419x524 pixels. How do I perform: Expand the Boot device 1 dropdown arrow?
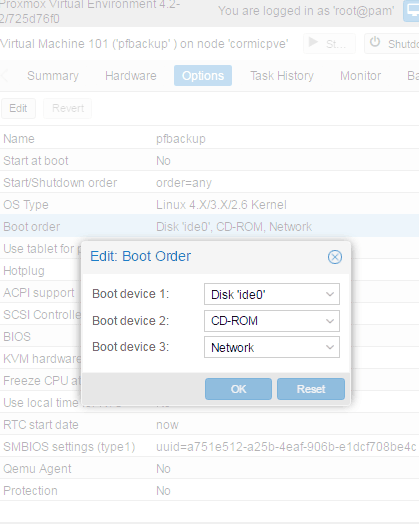pyautogui.click(x=330, y=294)
